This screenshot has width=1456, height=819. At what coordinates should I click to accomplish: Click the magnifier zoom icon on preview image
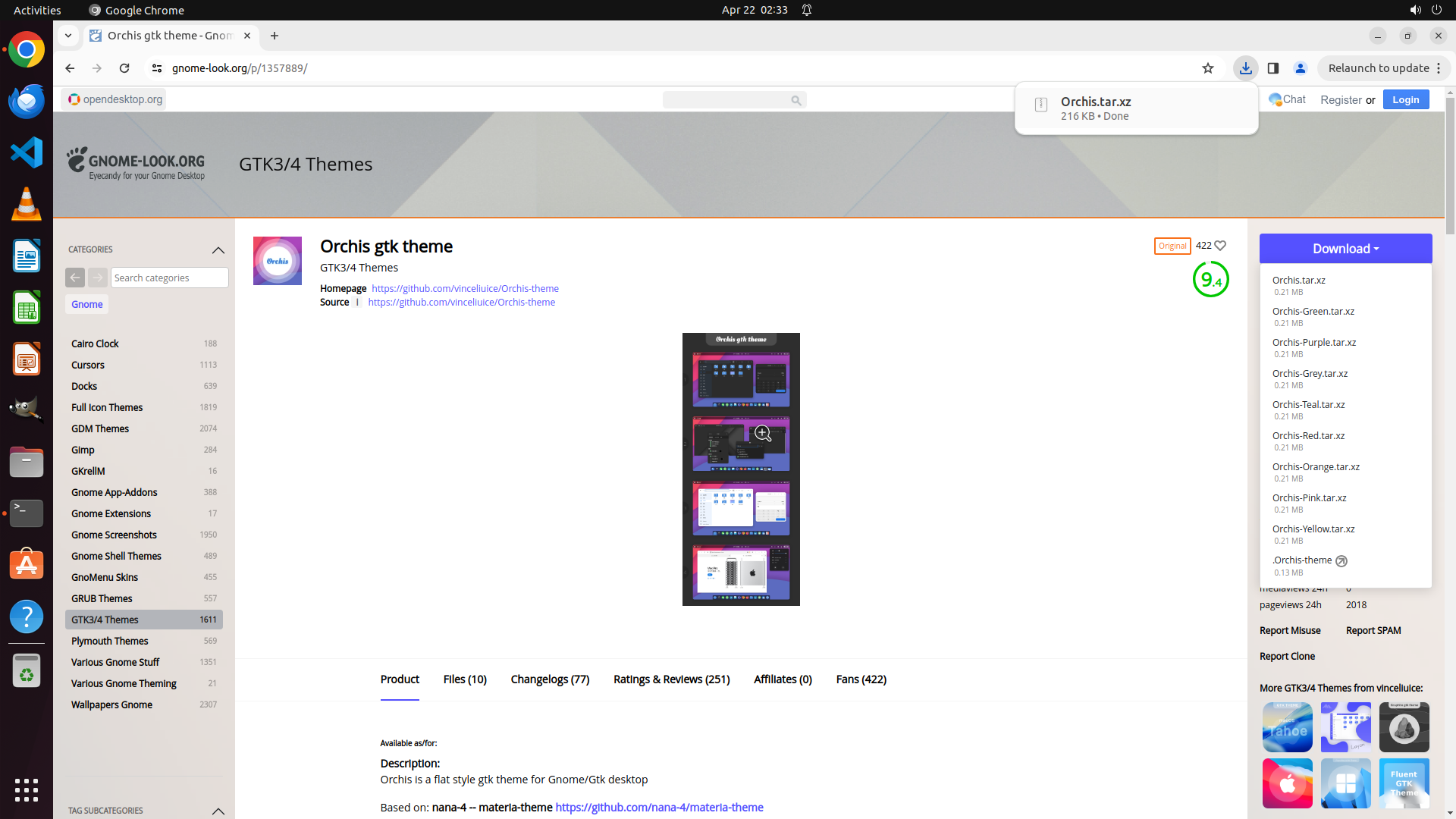tap(763, 434)
